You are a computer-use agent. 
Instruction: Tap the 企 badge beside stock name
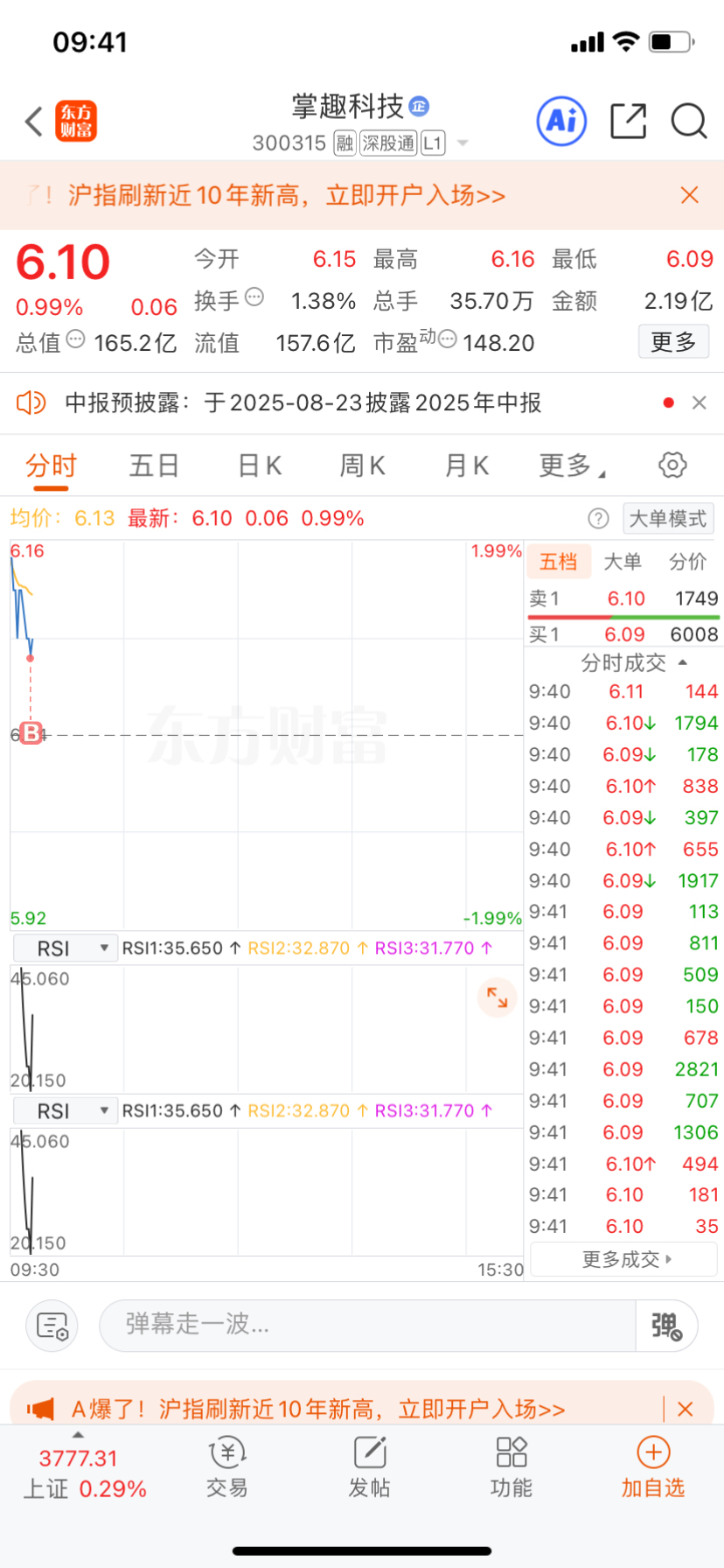point(420,107)
